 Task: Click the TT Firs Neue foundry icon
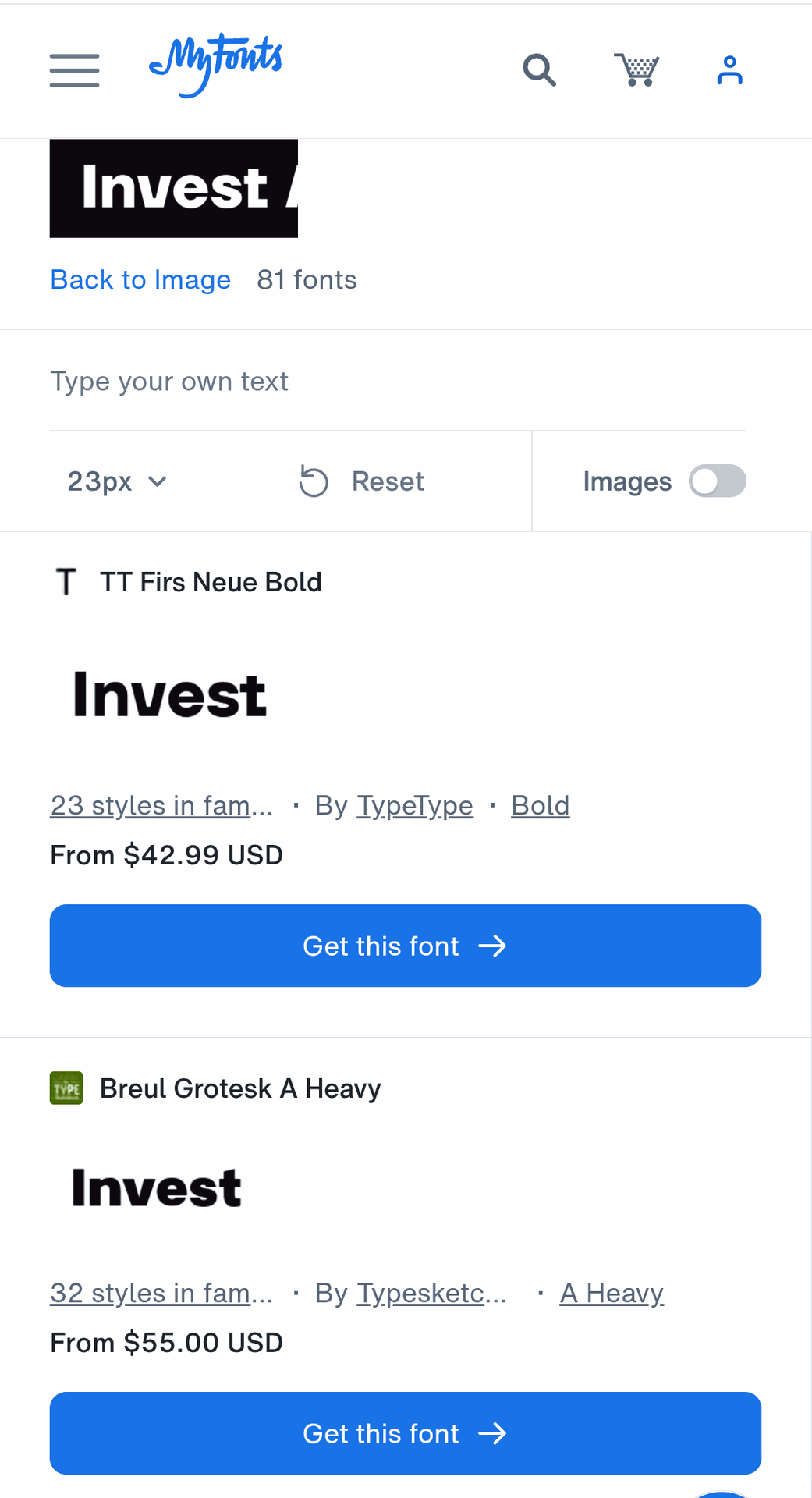pyautogui.click(x=66, y=582)
